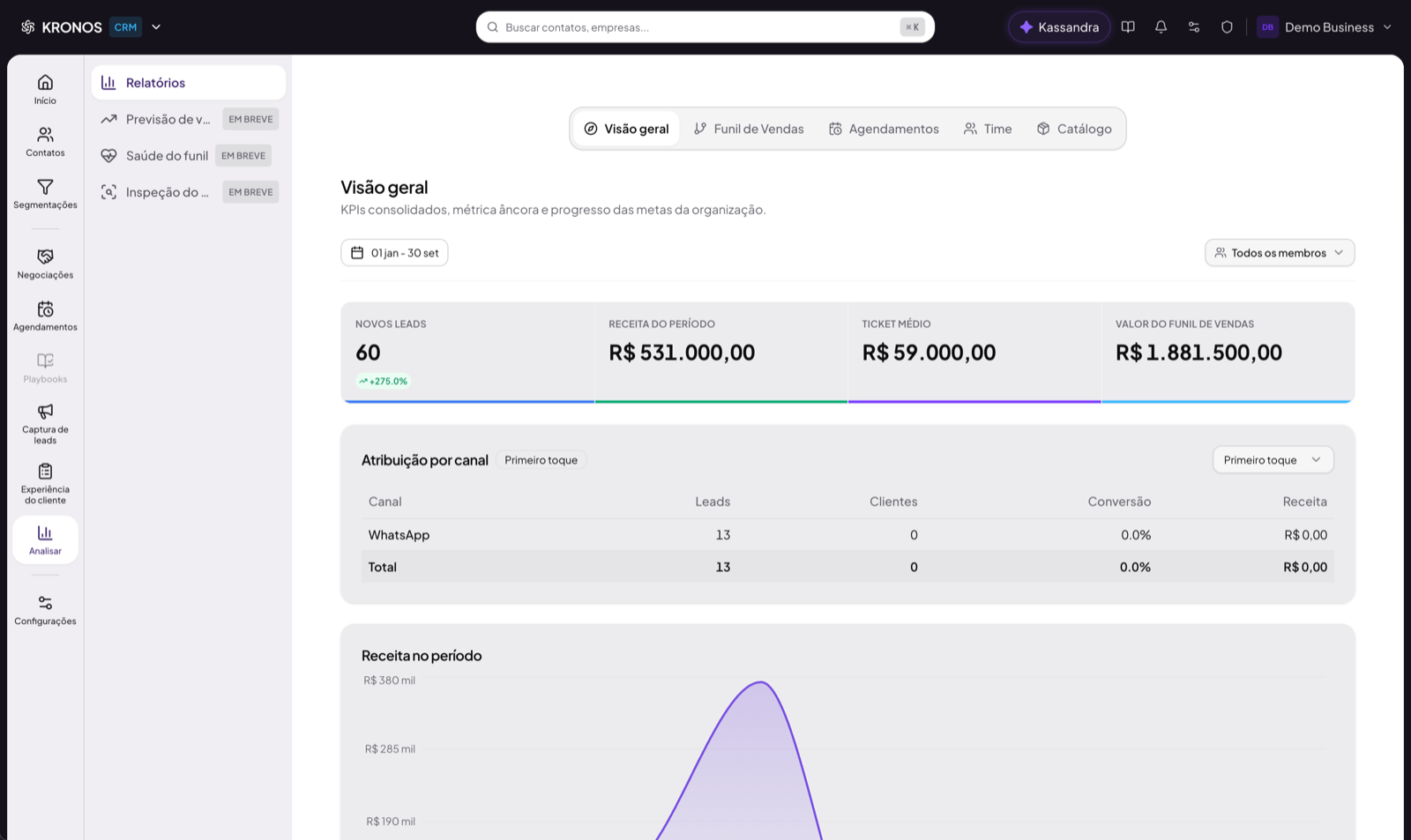Open Kassandra assistant
The image size is (1411, 840).
(x=1059, y=27)
